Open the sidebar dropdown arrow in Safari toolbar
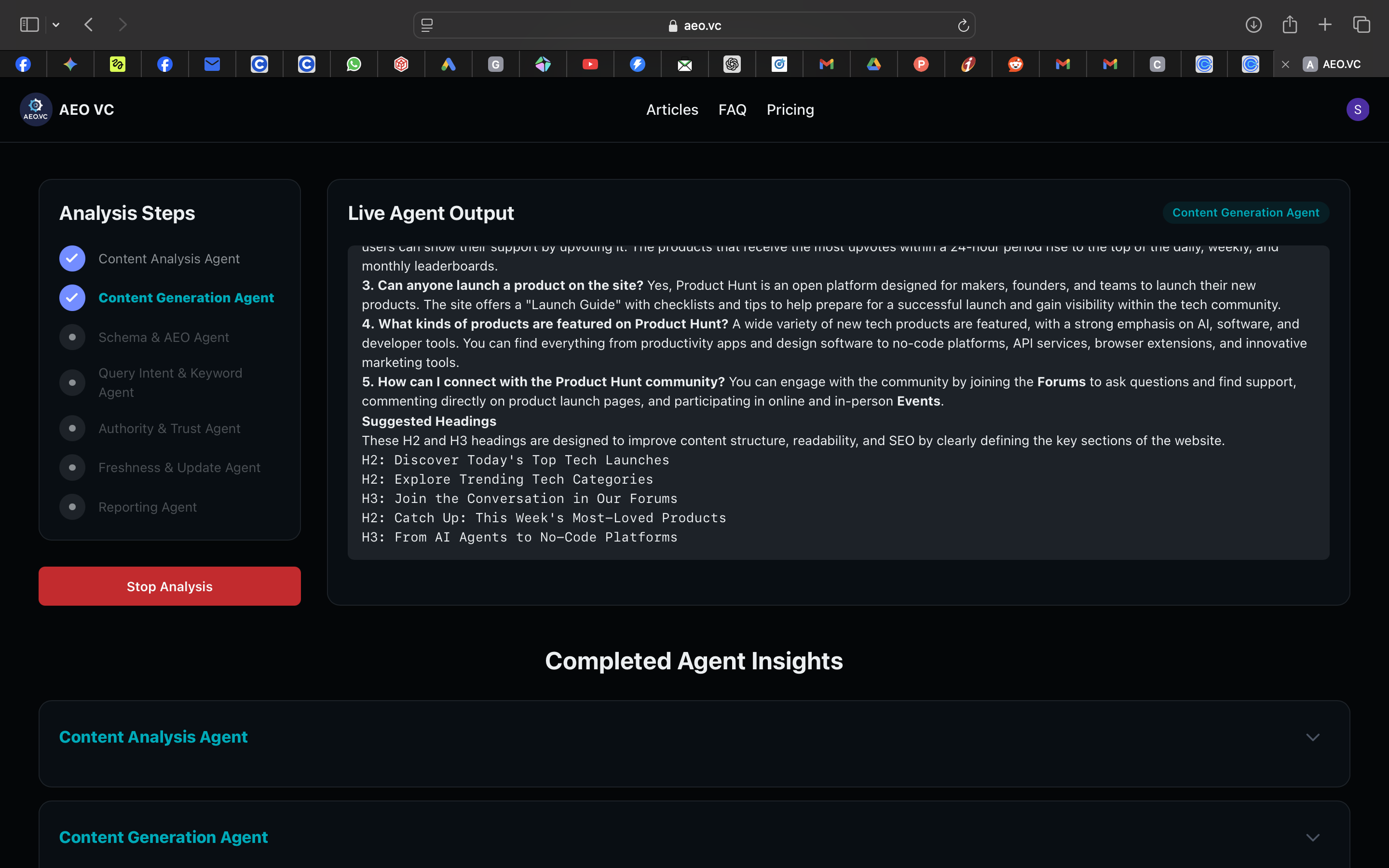Image resolution: width=1389 pixels, height=868 pixels. [x=55, y=25]
